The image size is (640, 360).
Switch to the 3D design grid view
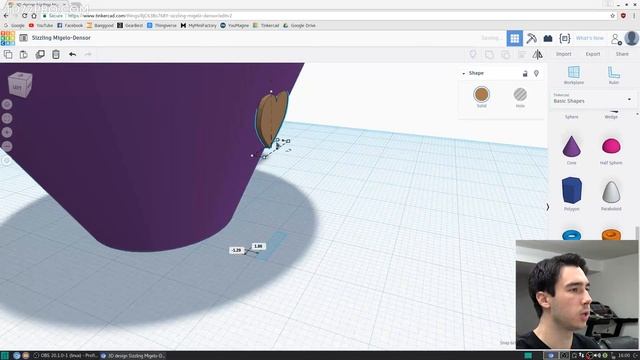[x=515, y=38]
